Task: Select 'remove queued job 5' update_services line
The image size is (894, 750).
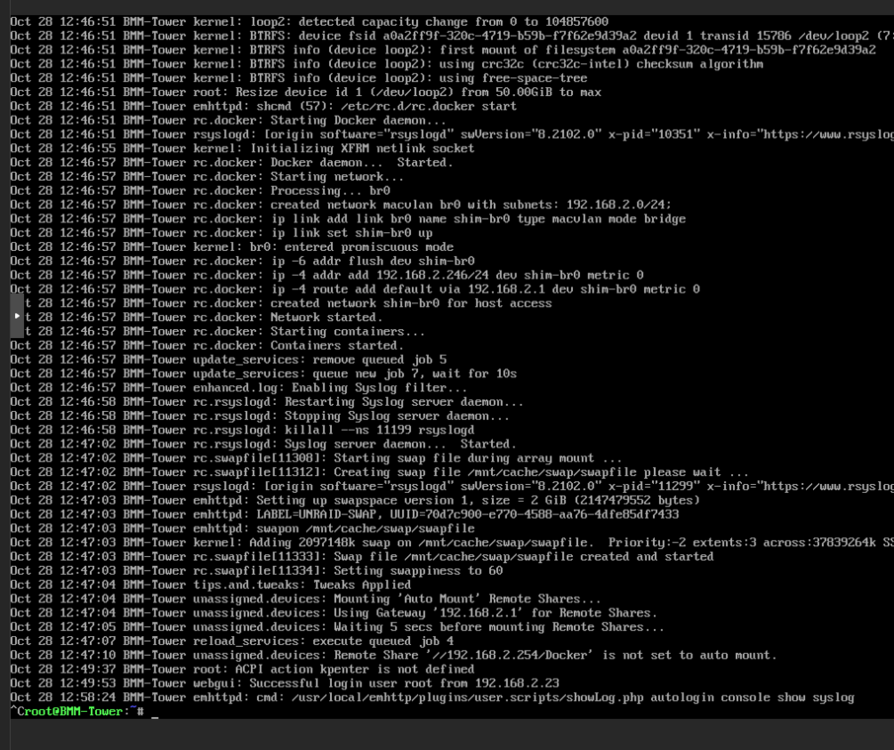Action: pos(228,359)
